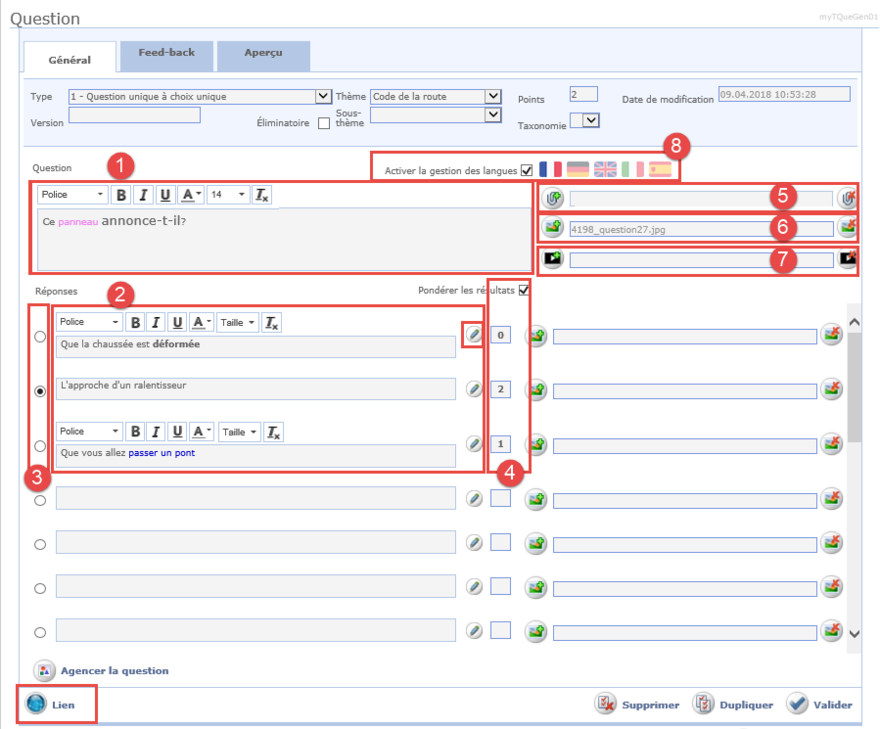880x729 pixels.
Task: Click pencil edit icon for first answer
Action: 474,335
